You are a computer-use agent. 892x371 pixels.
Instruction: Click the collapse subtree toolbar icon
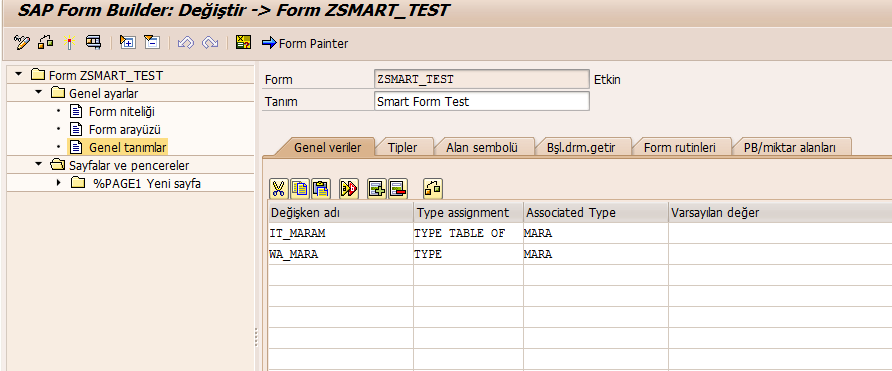tap(152, 43)
